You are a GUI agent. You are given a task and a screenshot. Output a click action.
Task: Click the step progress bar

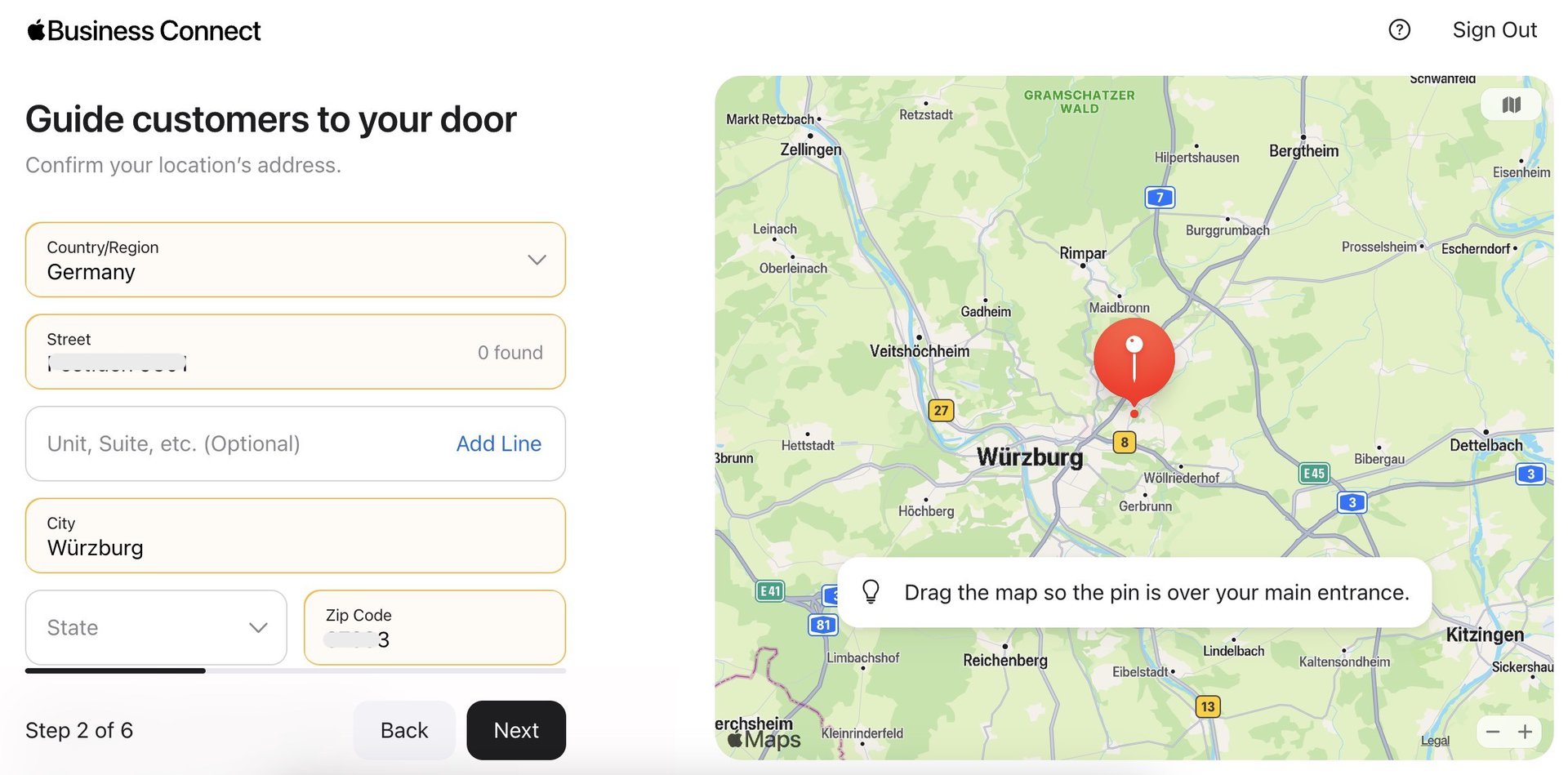click(296, 670)
